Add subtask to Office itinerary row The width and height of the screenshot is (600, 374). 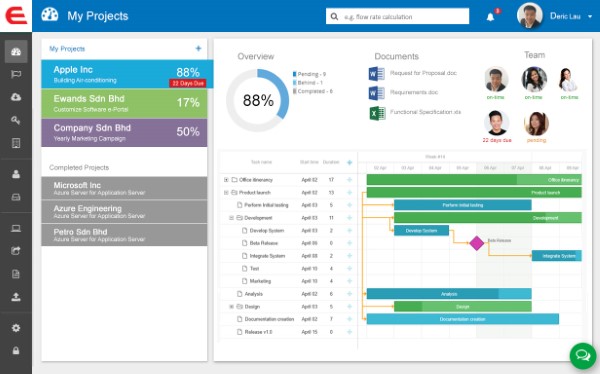[349, 180]
